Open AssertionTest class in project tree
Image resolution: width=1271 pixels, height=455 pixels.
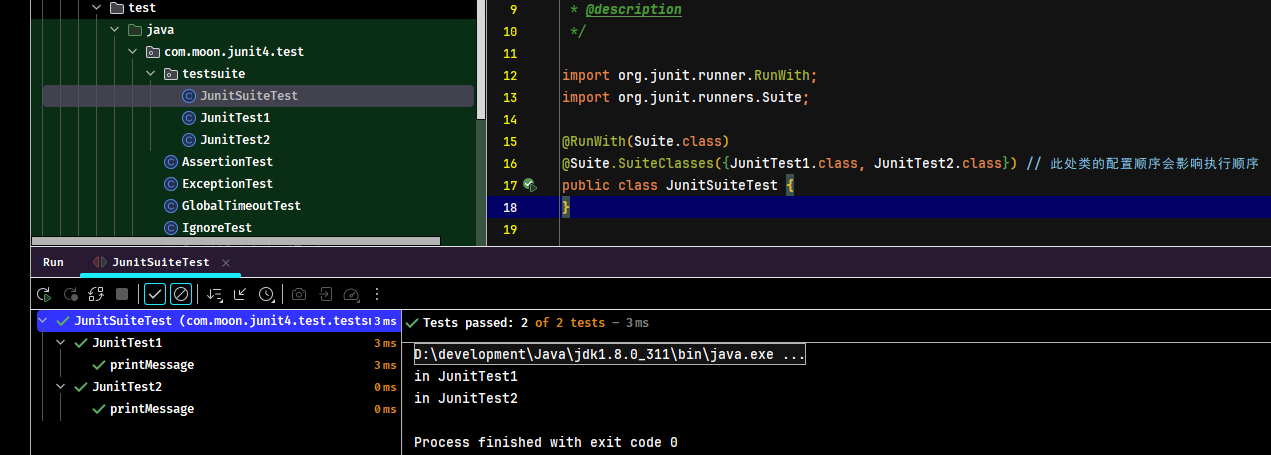pos(227,162)
